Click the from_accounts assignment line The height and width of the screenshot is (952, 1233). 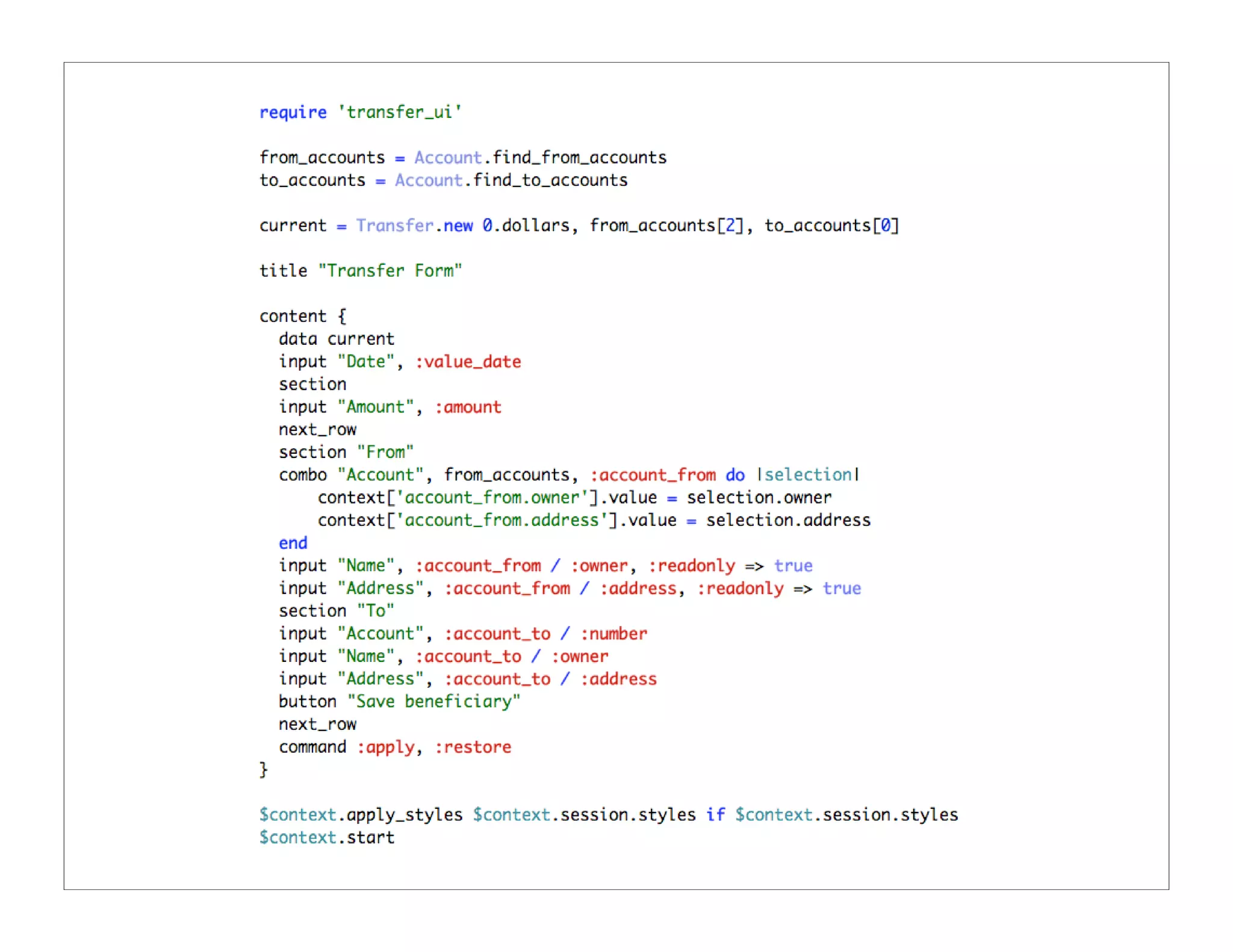[463, 158]
